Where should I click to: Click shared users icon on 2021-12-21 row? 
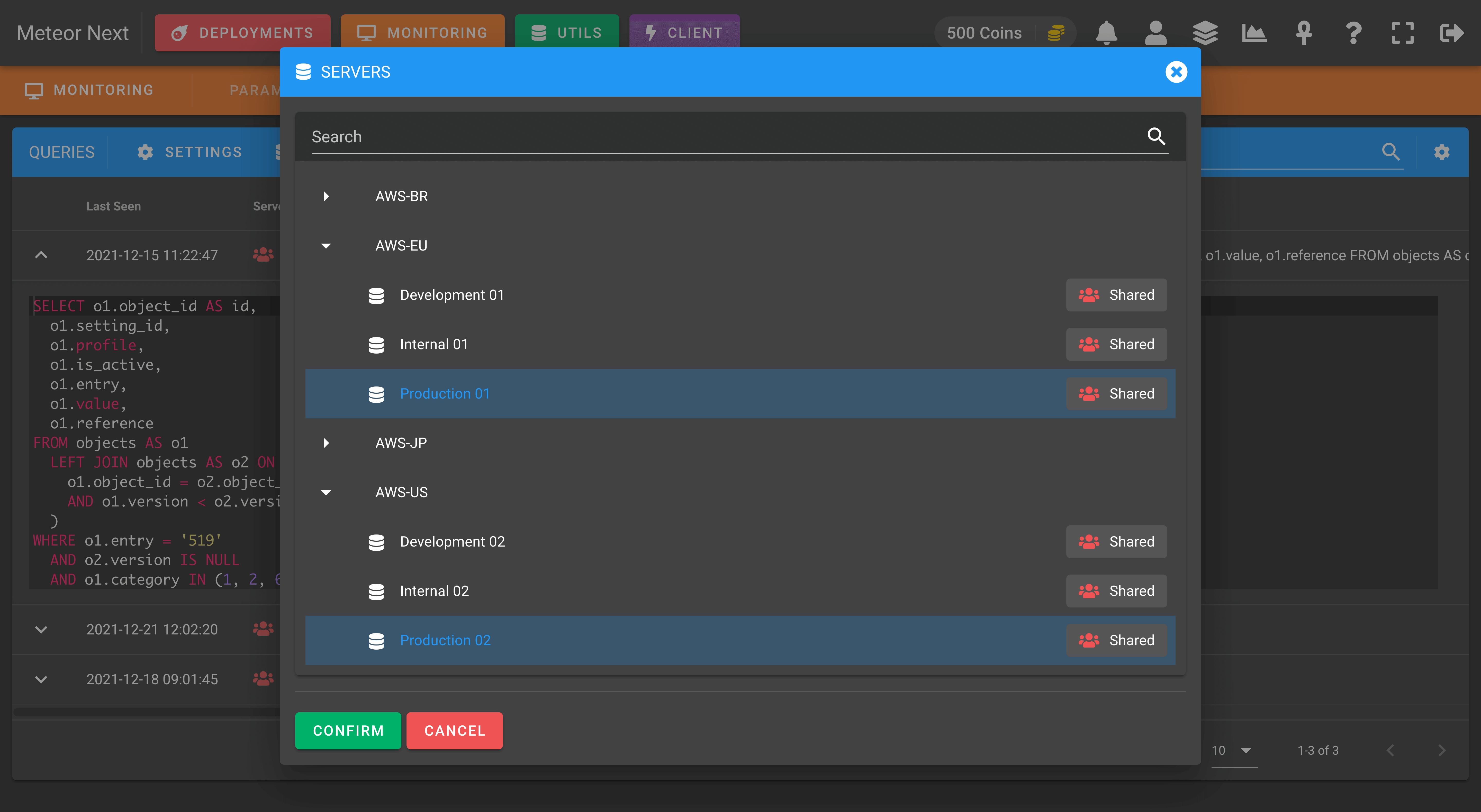[x=263, y=629]
